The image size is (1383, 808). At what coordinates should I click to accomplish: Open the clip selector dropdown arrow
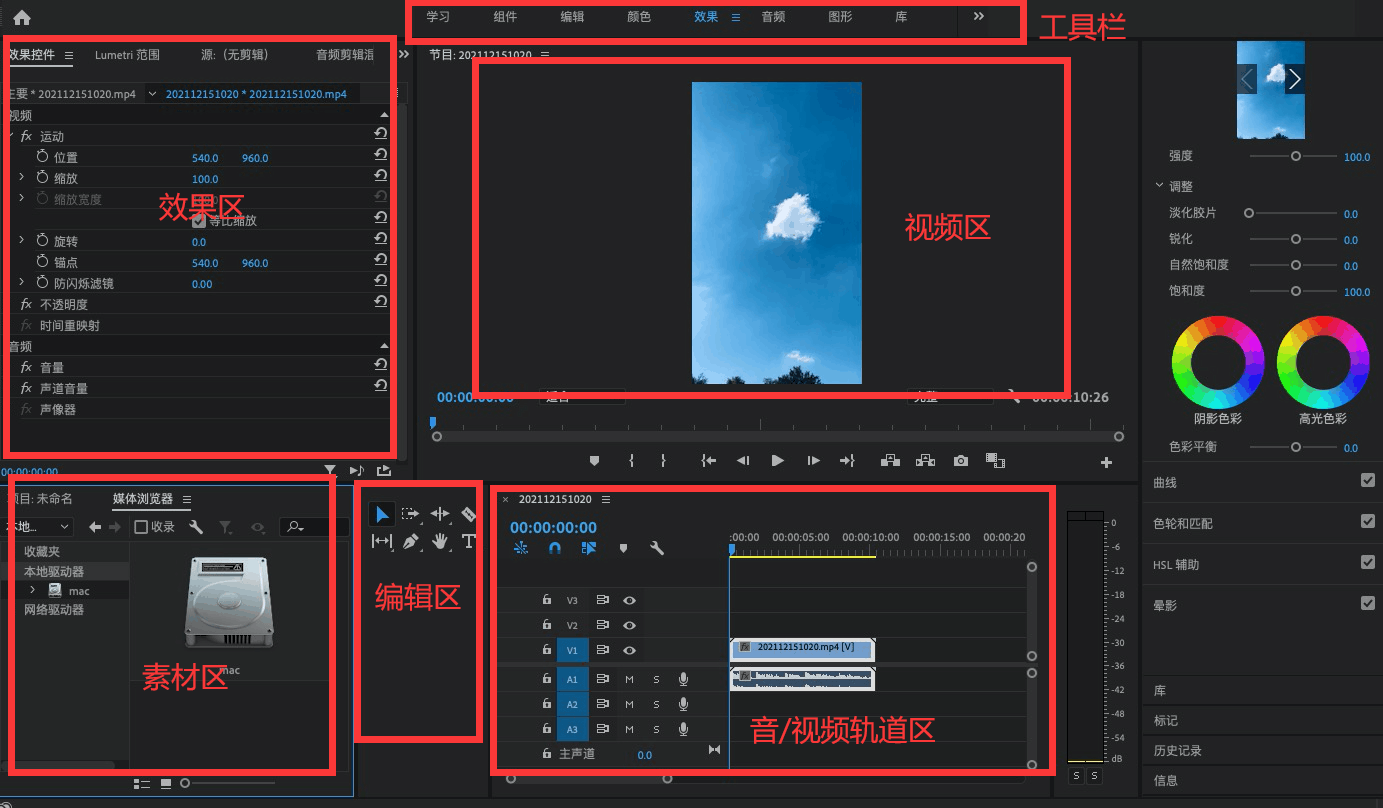[152, 94]
